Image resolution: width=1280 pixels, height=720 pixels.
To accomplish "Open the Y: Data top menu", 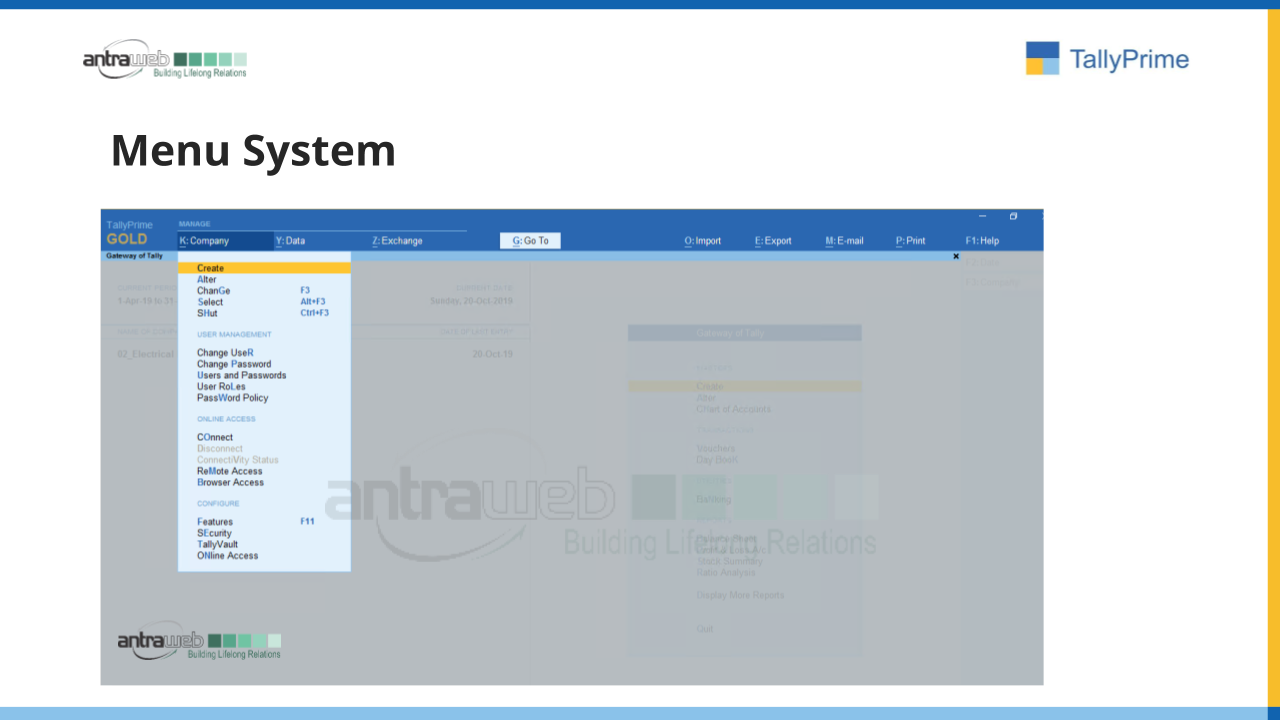I will pos(290,241).
